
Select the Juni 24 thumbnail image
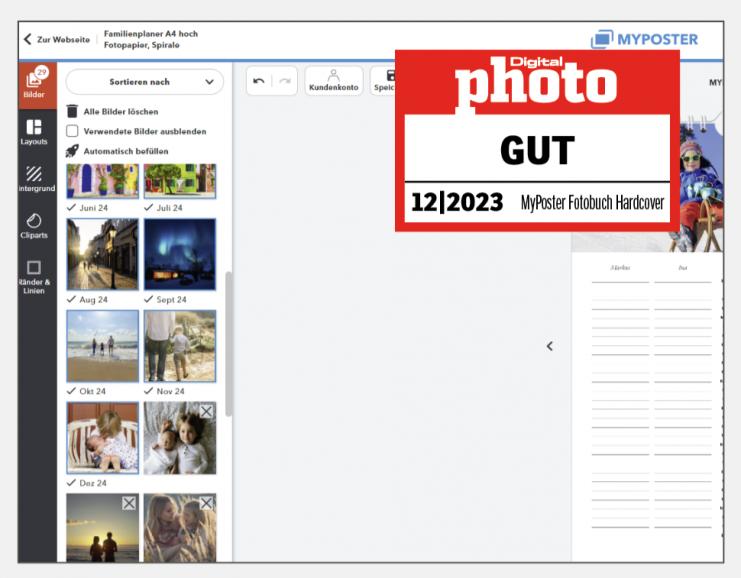click(x=103, y=181)
